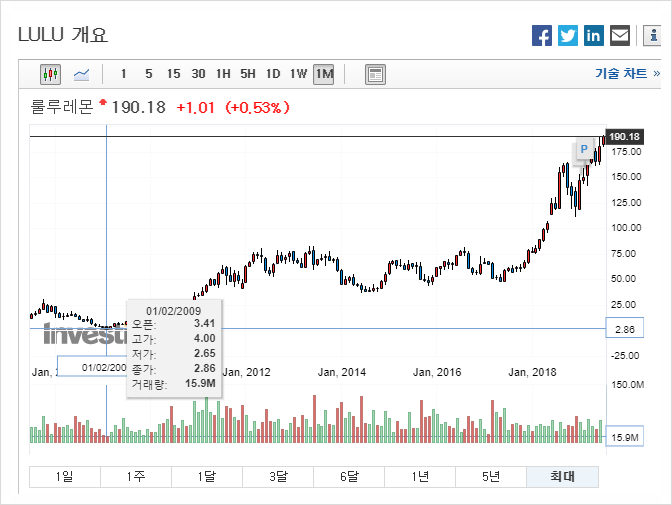Viewport: 672px width, 505px height.
Task: Set range to 1년
Action: [x=420, y=477]
